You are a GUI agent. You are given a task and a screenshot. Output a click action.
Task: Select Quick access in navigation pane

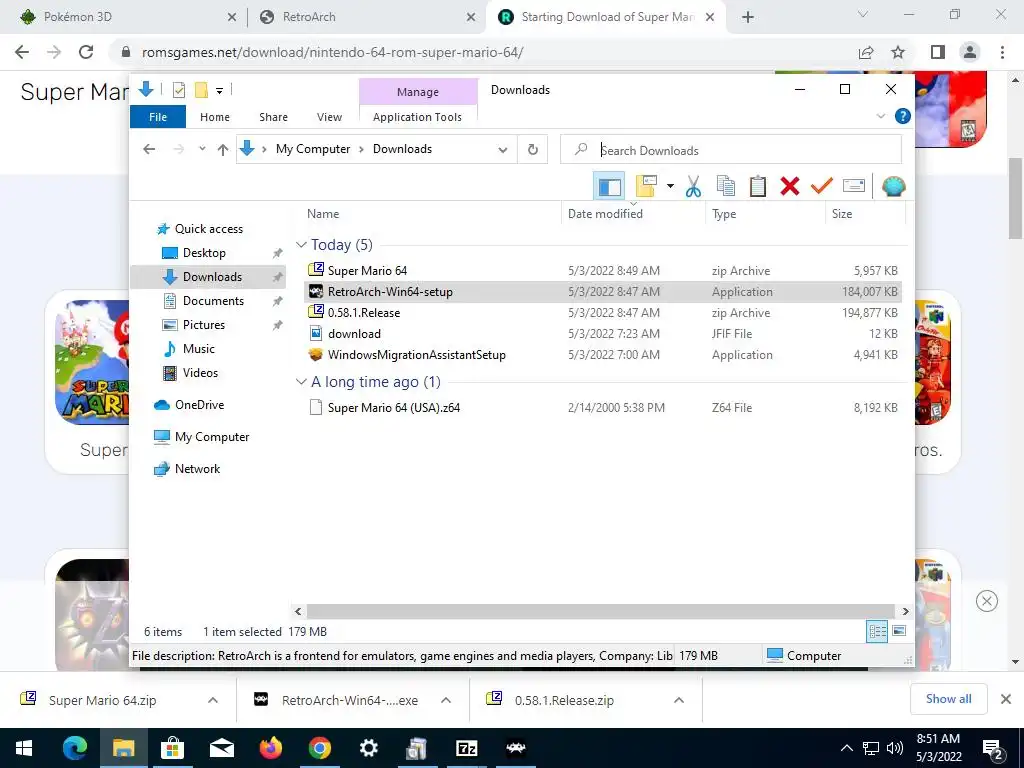click(x=208, y=229)
